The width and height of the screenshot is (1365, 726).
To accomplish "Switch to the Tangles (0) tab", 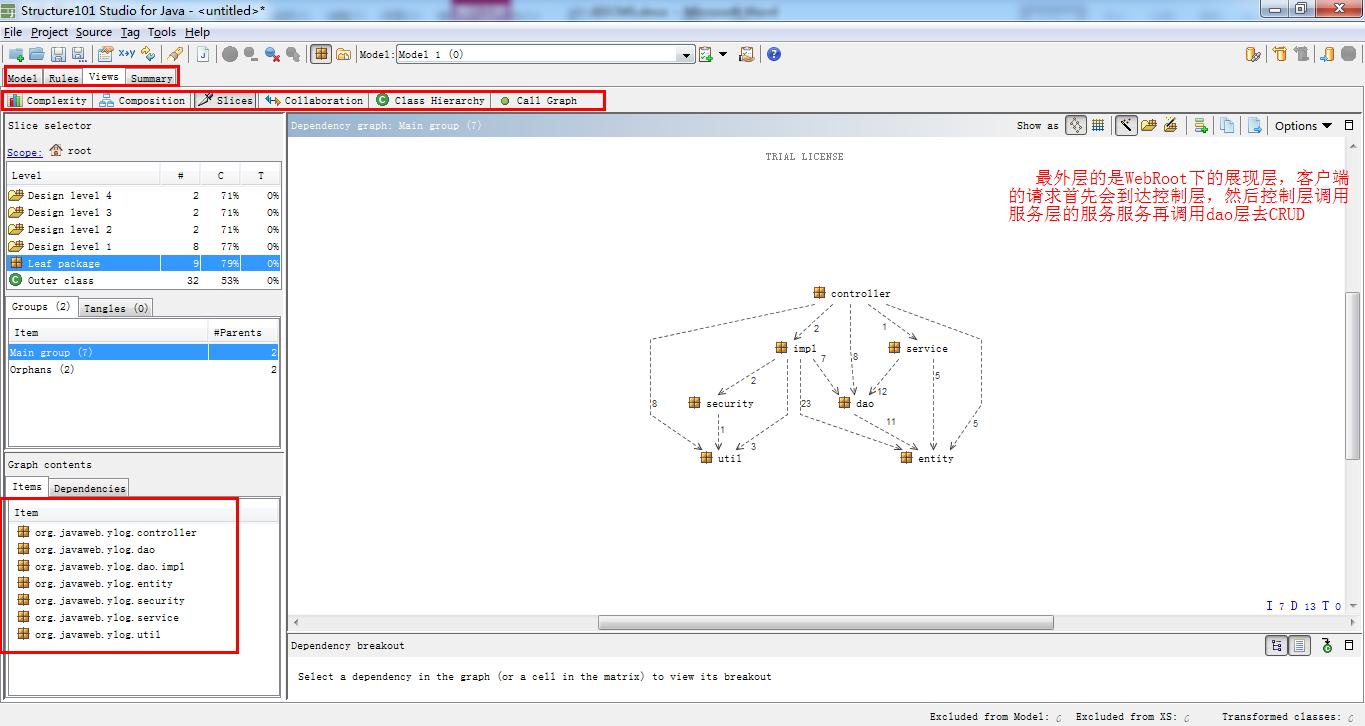I will pyautogui.click(x=116, y=308).
